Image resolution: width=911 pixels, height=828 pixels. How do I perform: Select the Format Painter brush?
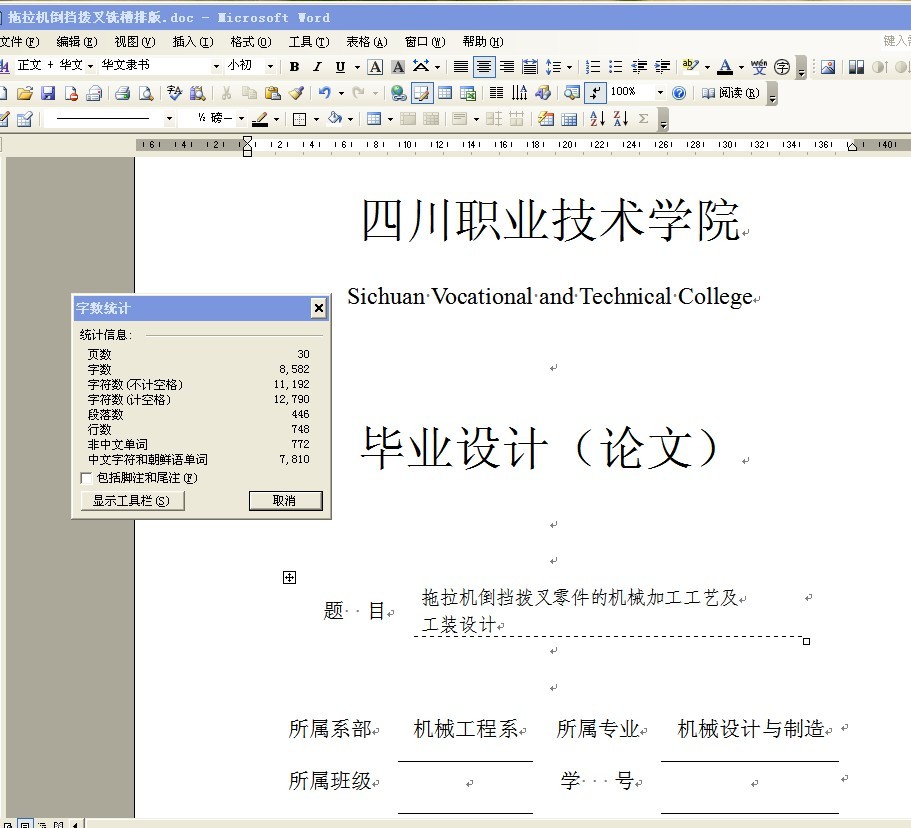(296, 93)
